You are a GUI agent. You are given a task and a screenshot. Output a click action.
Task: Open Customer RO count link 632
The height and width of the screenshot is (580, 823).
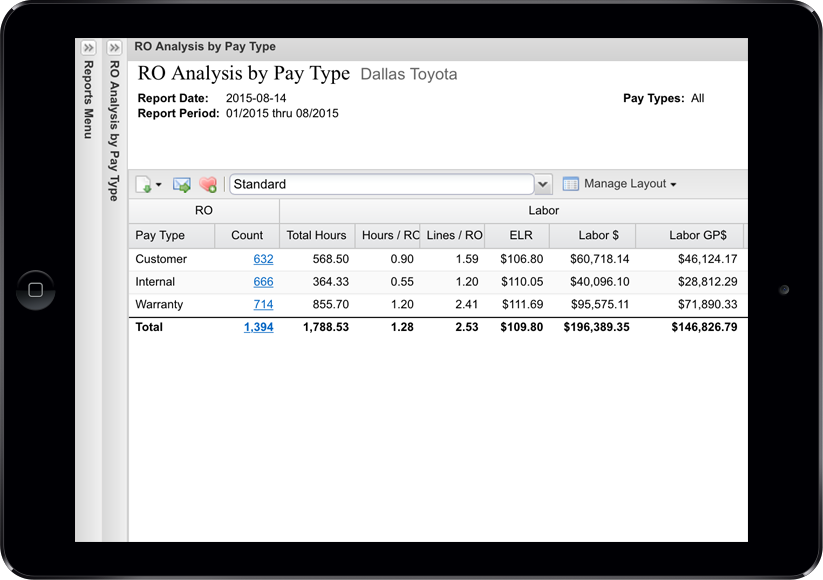tap(262, 259)
